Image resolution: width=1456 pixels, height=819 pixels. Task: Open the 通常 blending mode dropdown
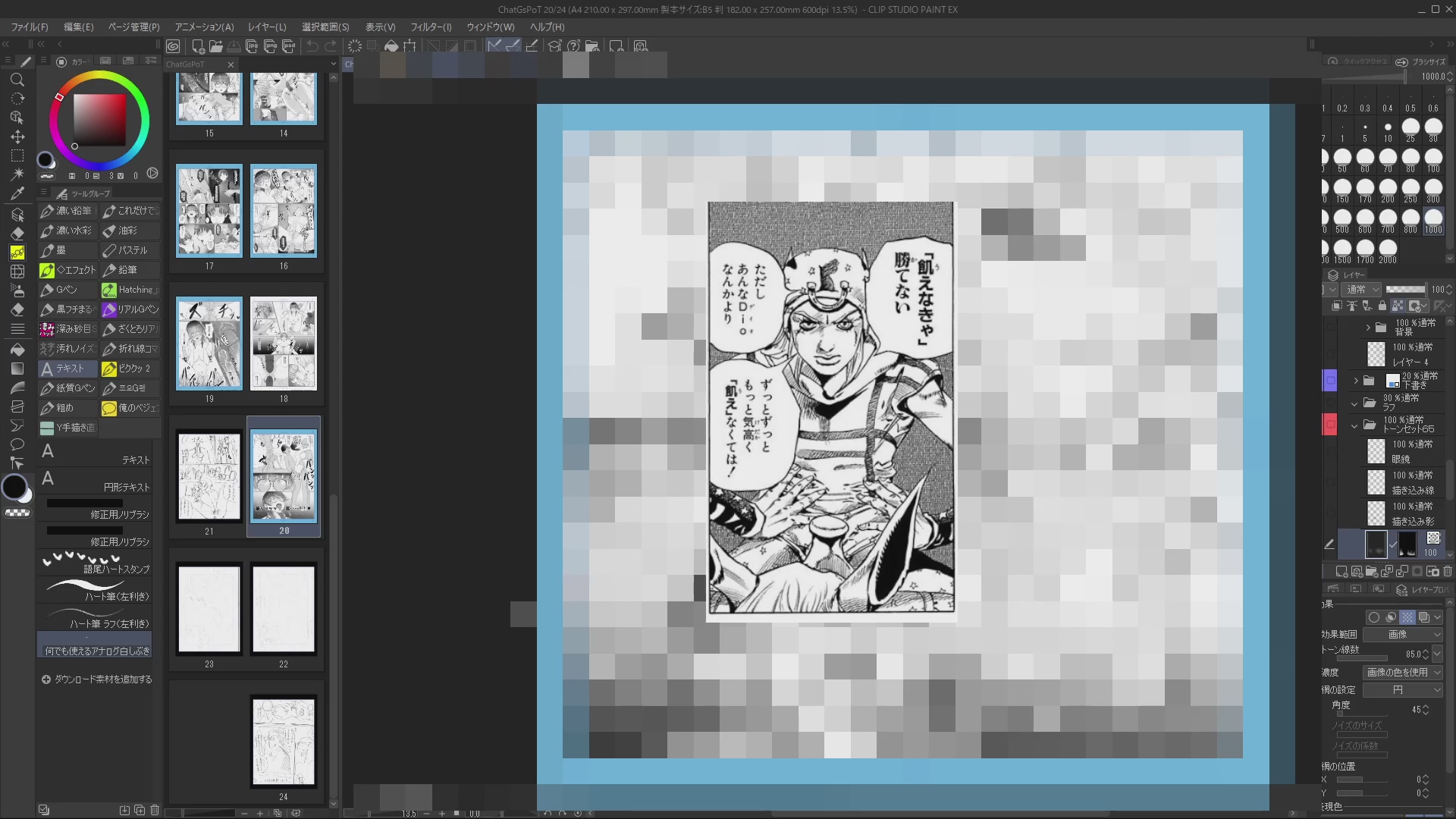click(1362, 289)
